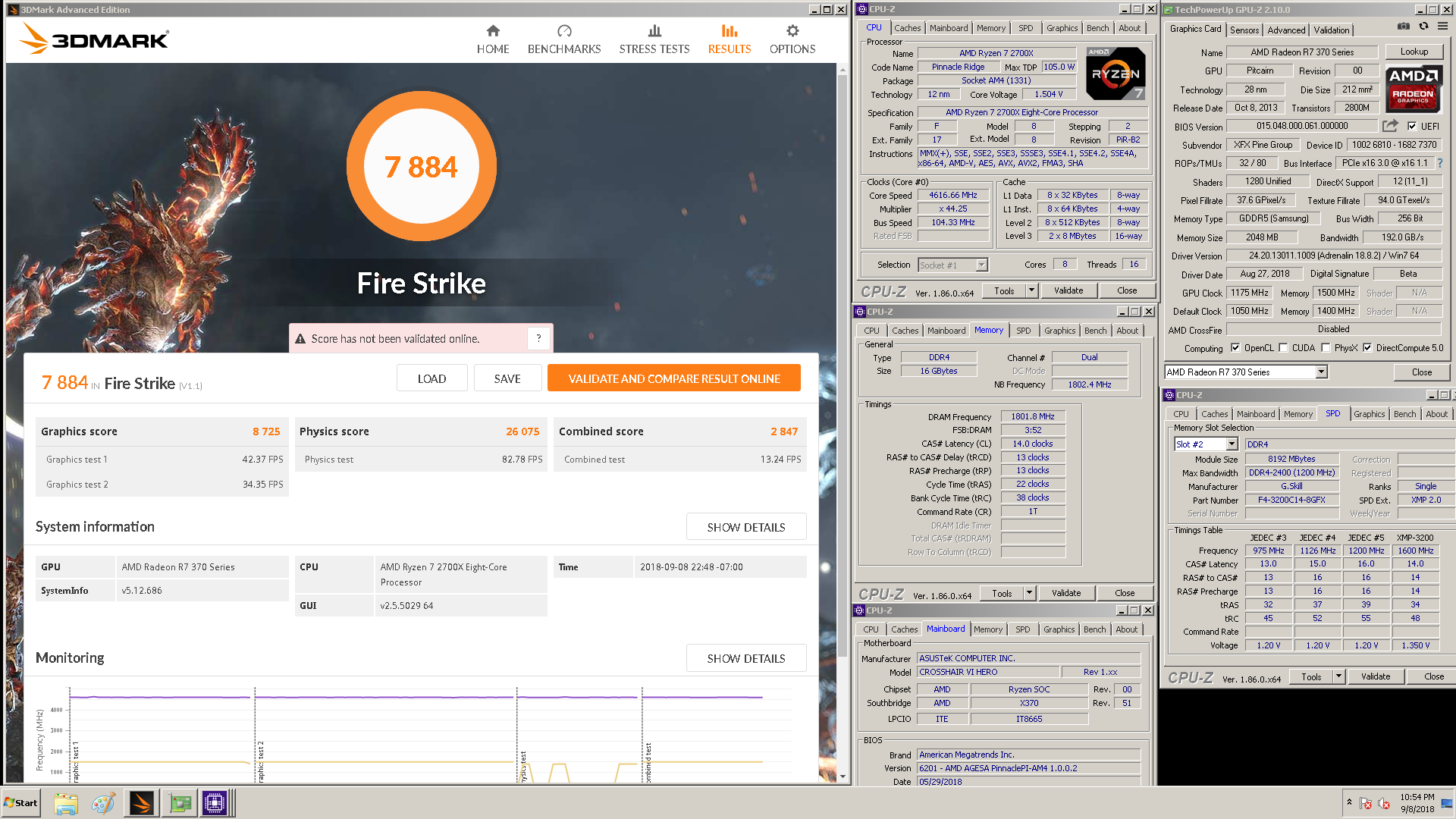Toggle the UEFI checkbox in GPU-Z
Screen dimensions: 1456x819
pyautogui.click(x=1412, y=126)
